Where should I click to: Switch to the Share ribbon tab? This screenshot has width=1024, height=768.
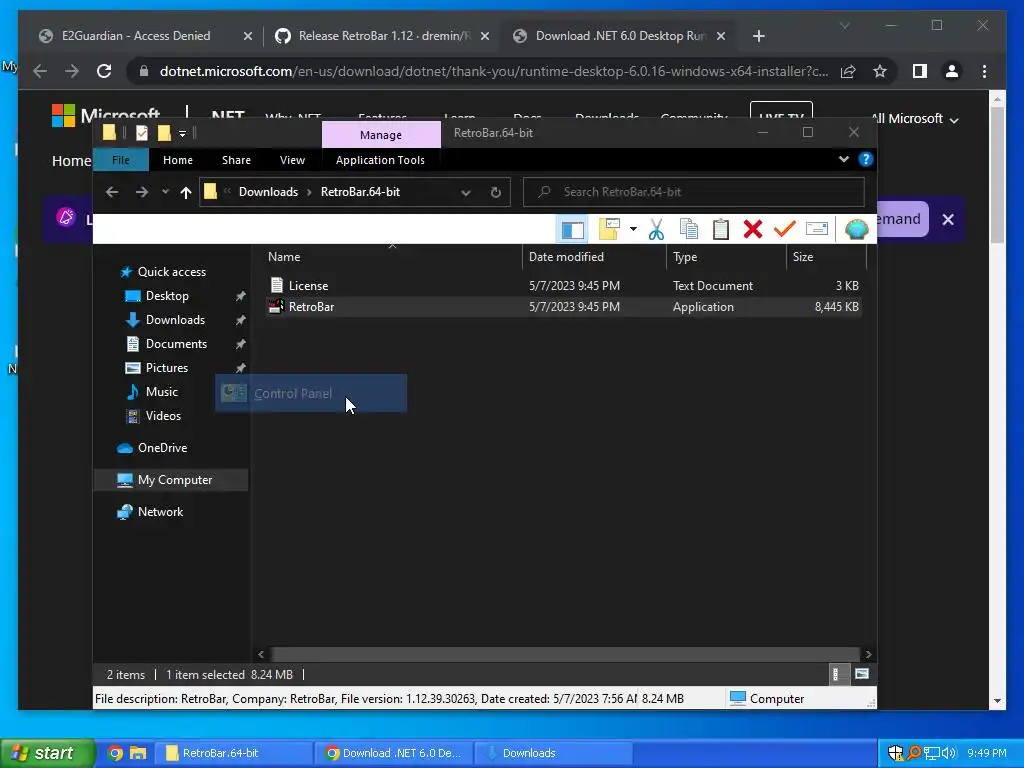coord(236,160)
